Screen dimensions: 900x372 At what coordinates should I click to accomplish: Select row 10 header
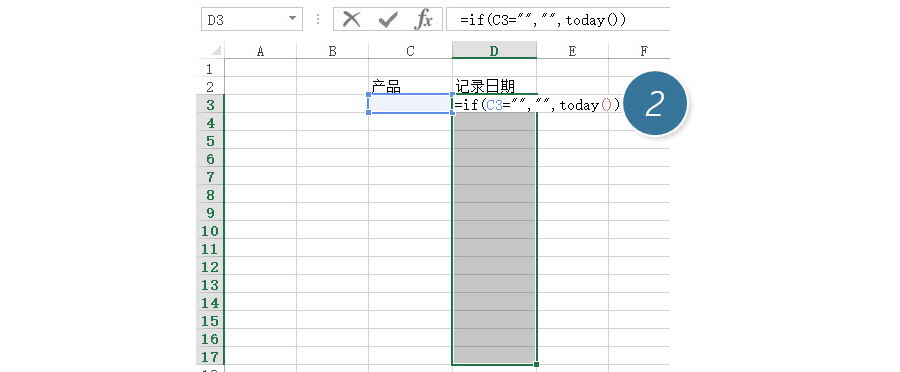pos(210,231)
